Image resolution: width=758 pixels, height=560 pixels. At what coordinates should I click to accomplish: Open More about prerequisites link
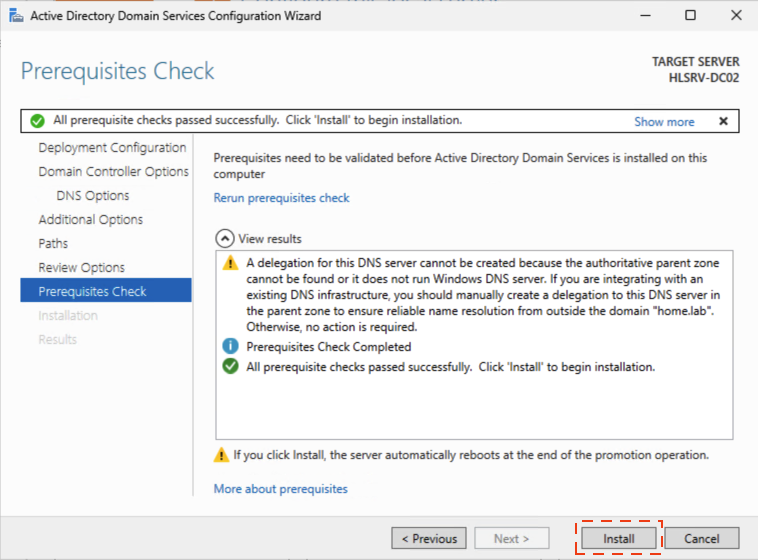[280, 489]
